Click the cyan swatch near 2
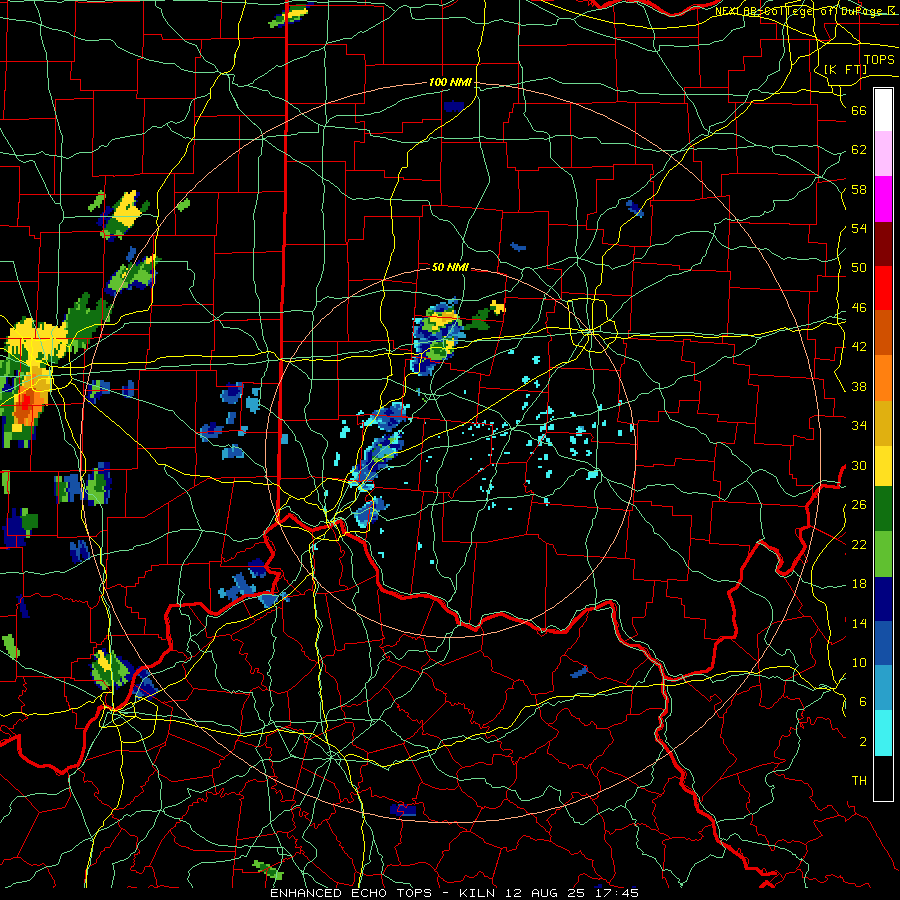900x900 pixels. (x=883, y=732)
